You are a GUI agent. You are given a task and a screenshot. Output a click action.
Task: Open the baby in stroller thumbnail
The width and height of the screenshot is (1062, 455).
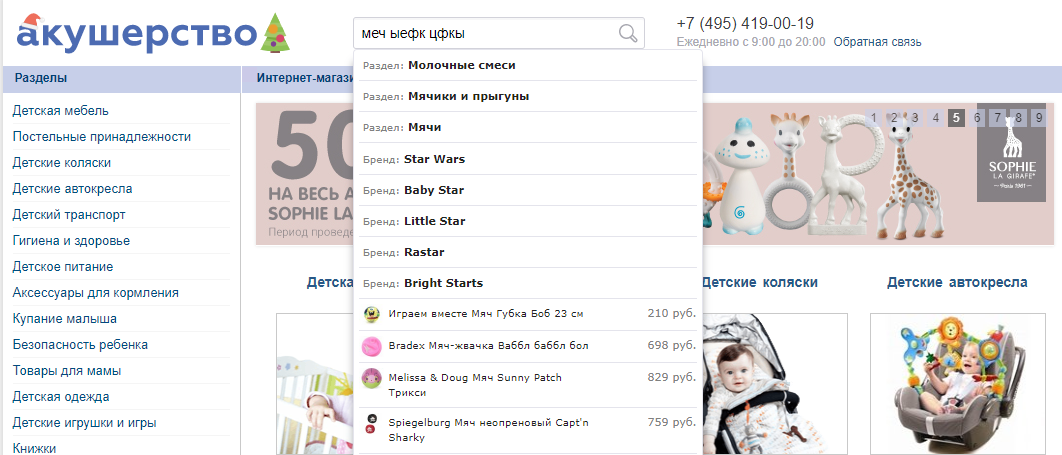pyautogui.click(x=775, y=384)
